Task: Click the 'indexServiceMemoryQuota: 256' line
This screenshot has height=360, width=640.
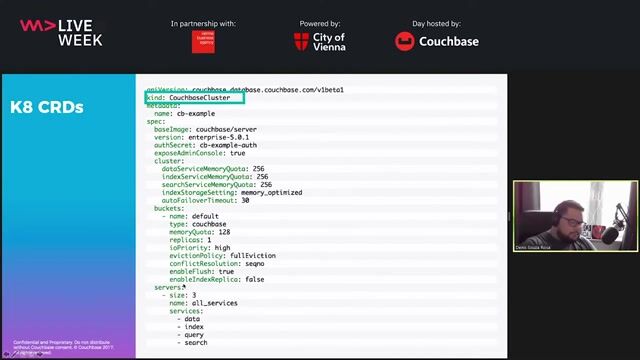Action: tap(215, 177)
